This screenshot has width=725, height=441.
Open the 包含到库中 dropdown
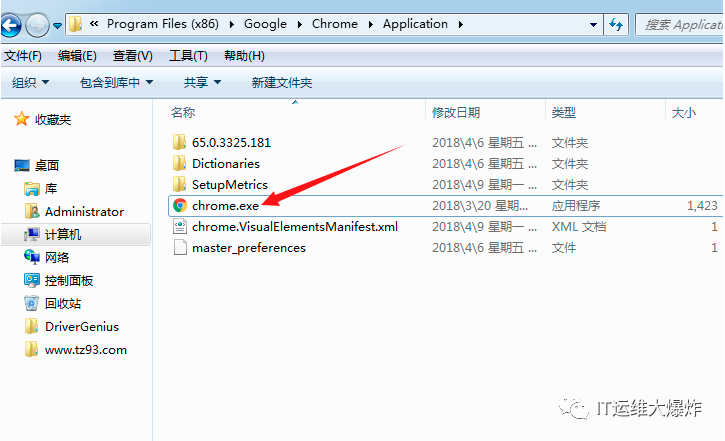pos(116,83)
